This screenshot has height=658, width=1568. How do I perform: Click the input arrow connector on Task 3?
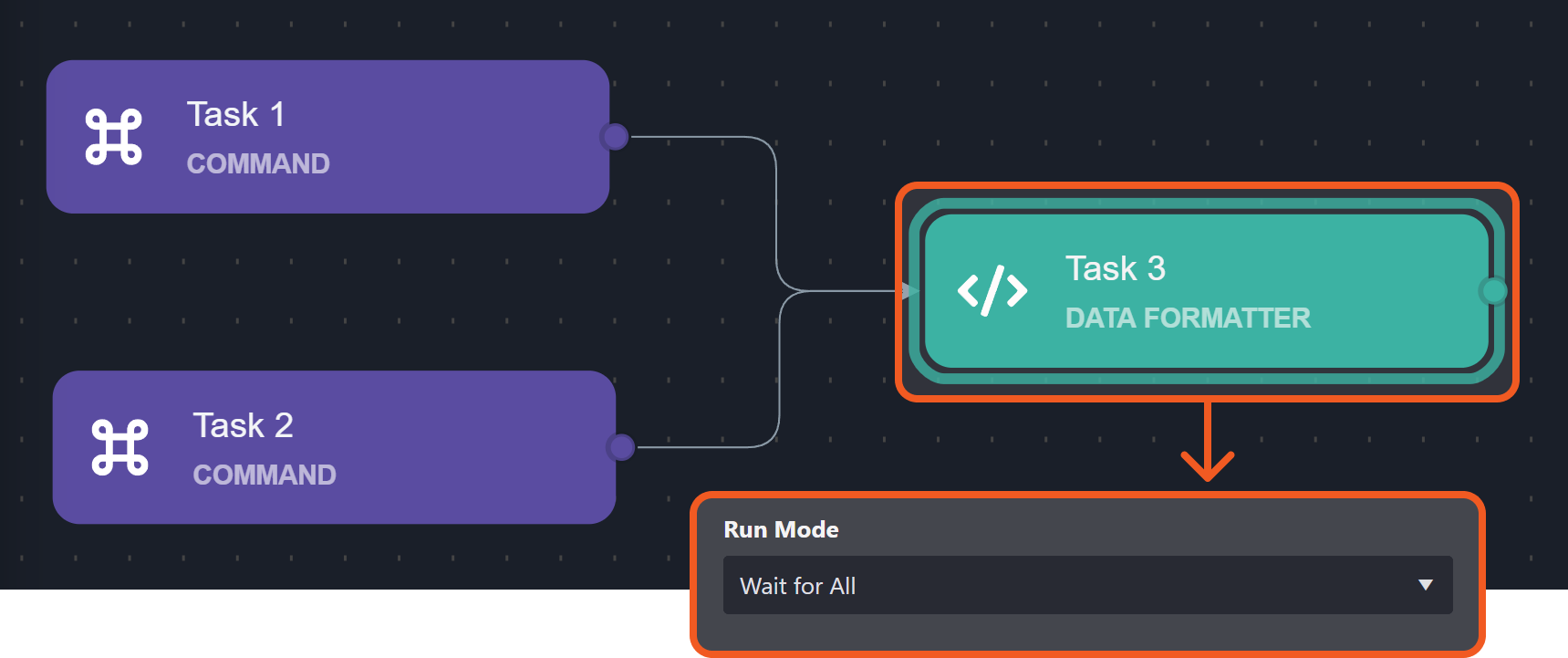click(909, 291)
